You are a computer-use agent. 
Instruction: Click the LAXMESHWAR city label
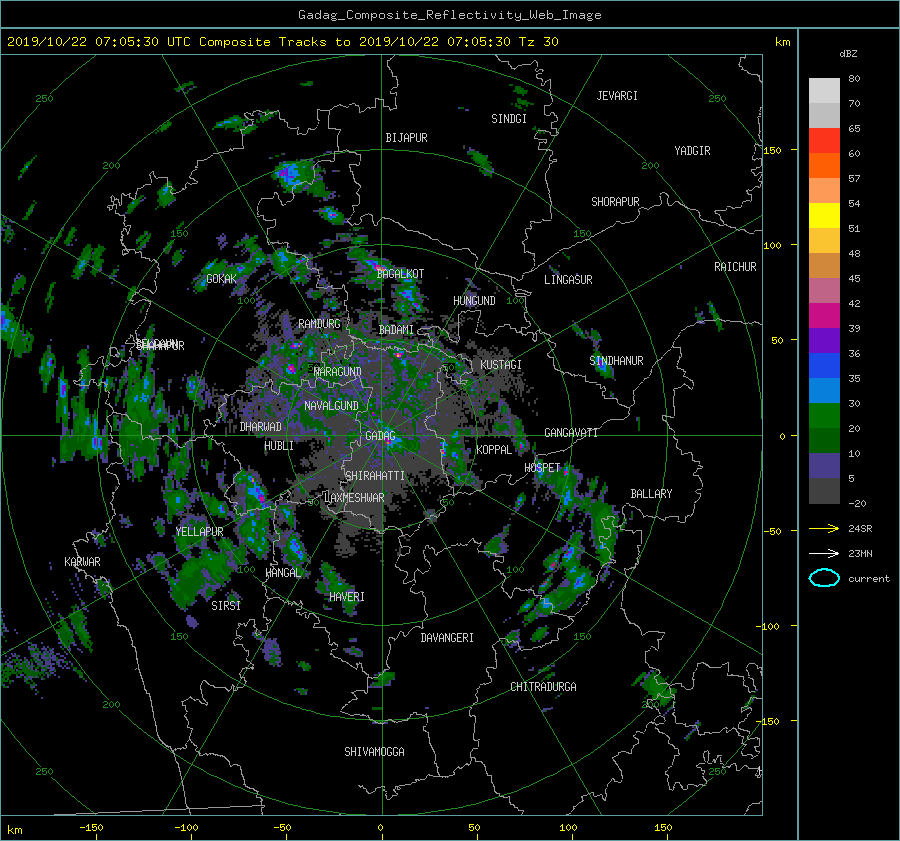(354, 498)
